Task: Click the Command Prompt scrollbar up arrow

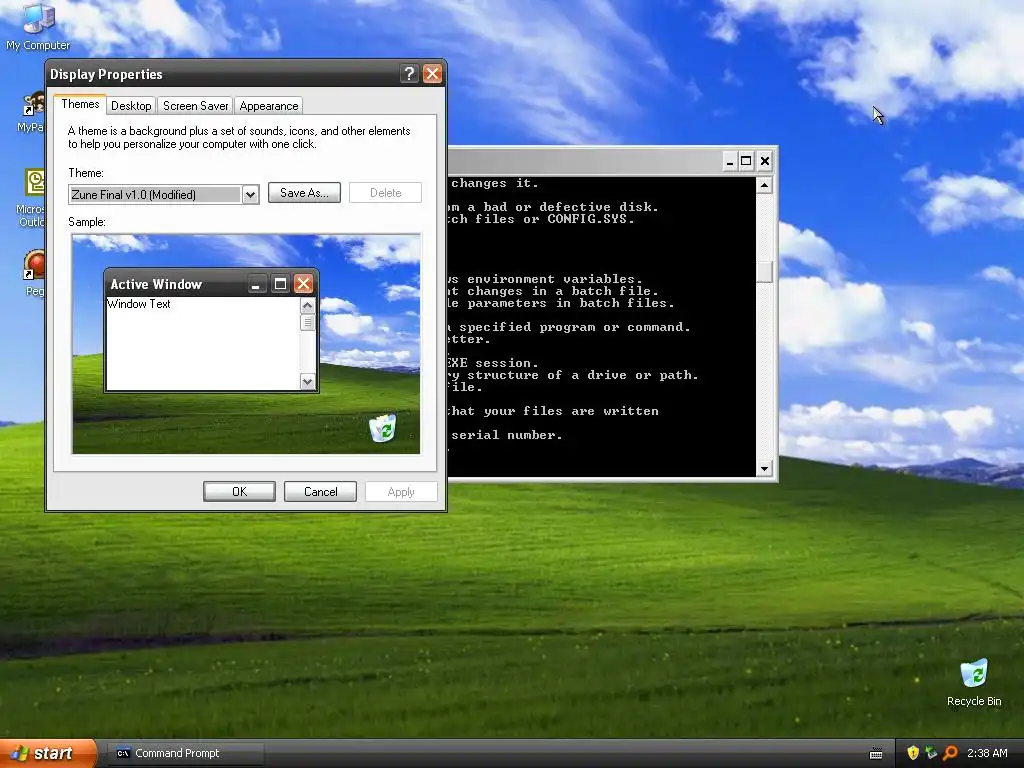Action: pyautogui.click(x=765, y=185)
